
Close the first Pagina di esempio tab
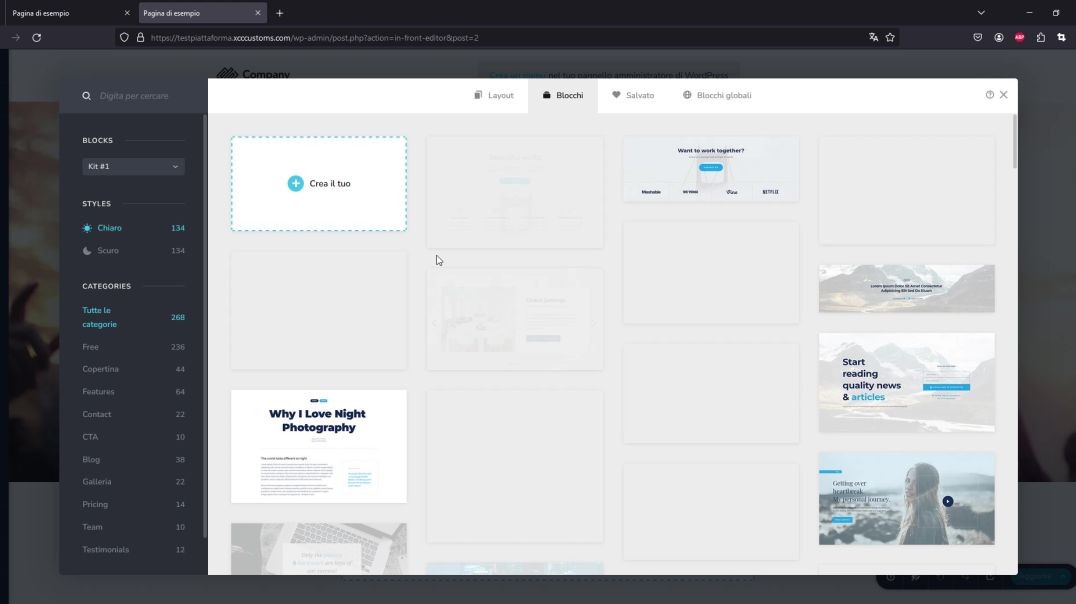click(127, 13)
